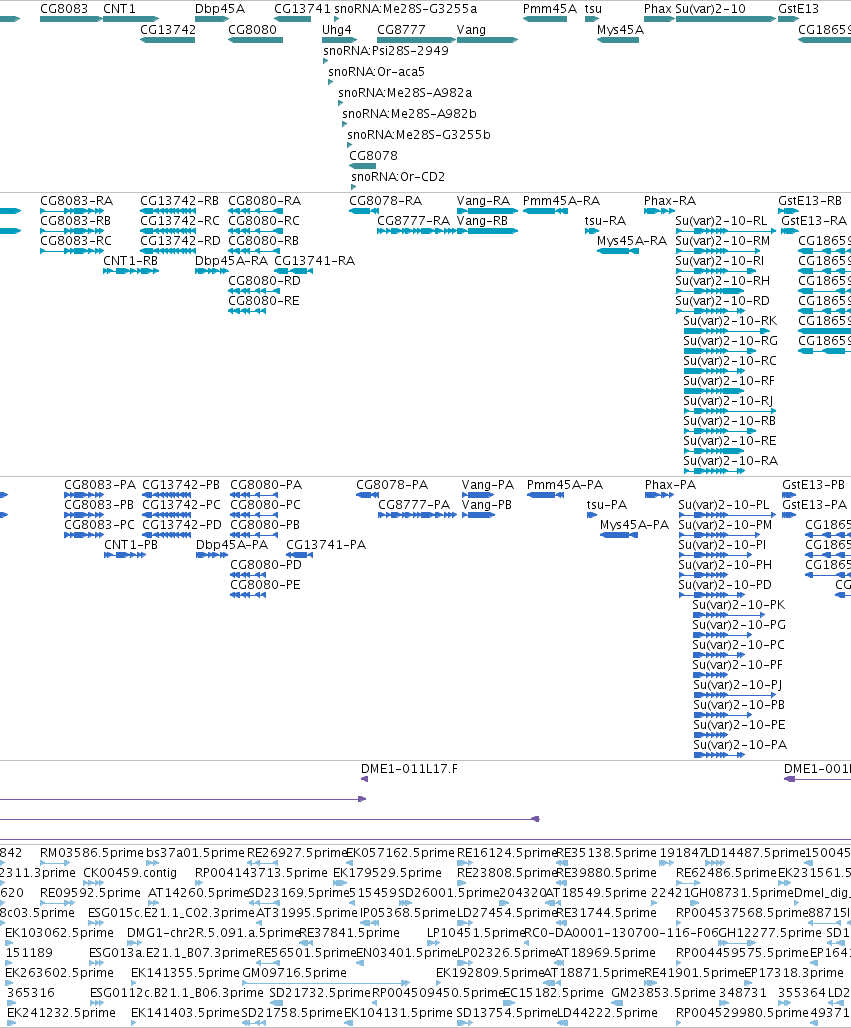This screenshot has height=1028, width=851.
Task: Click the tsu-PA protein feature
Action: click(592, 515)
